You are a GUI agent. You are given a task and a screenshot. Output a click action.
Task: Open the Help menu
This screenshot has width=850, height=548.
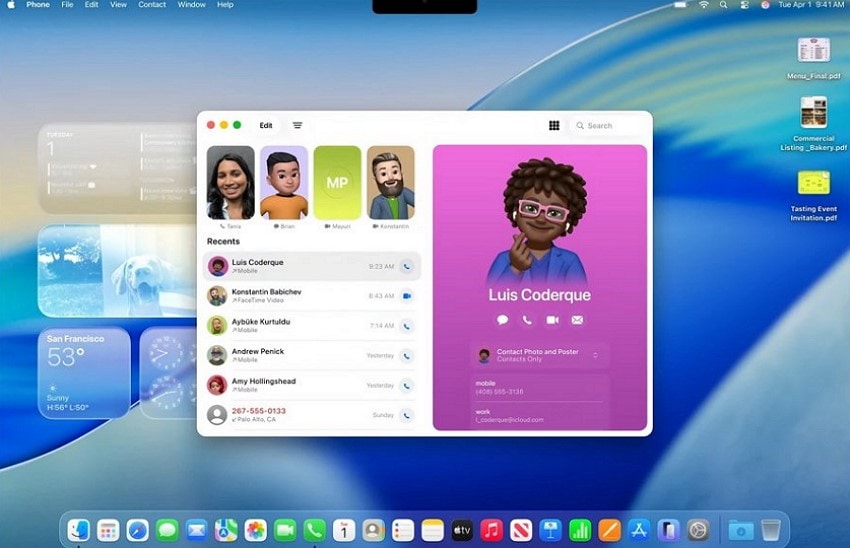(225, 4)
